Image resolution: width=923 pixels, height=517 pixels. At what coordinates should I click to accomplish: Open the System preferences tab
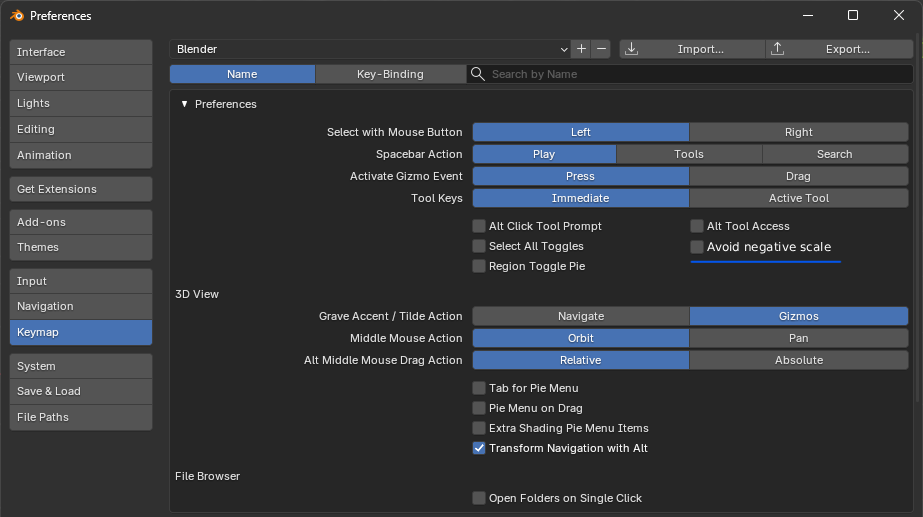[x=81, y=366]
